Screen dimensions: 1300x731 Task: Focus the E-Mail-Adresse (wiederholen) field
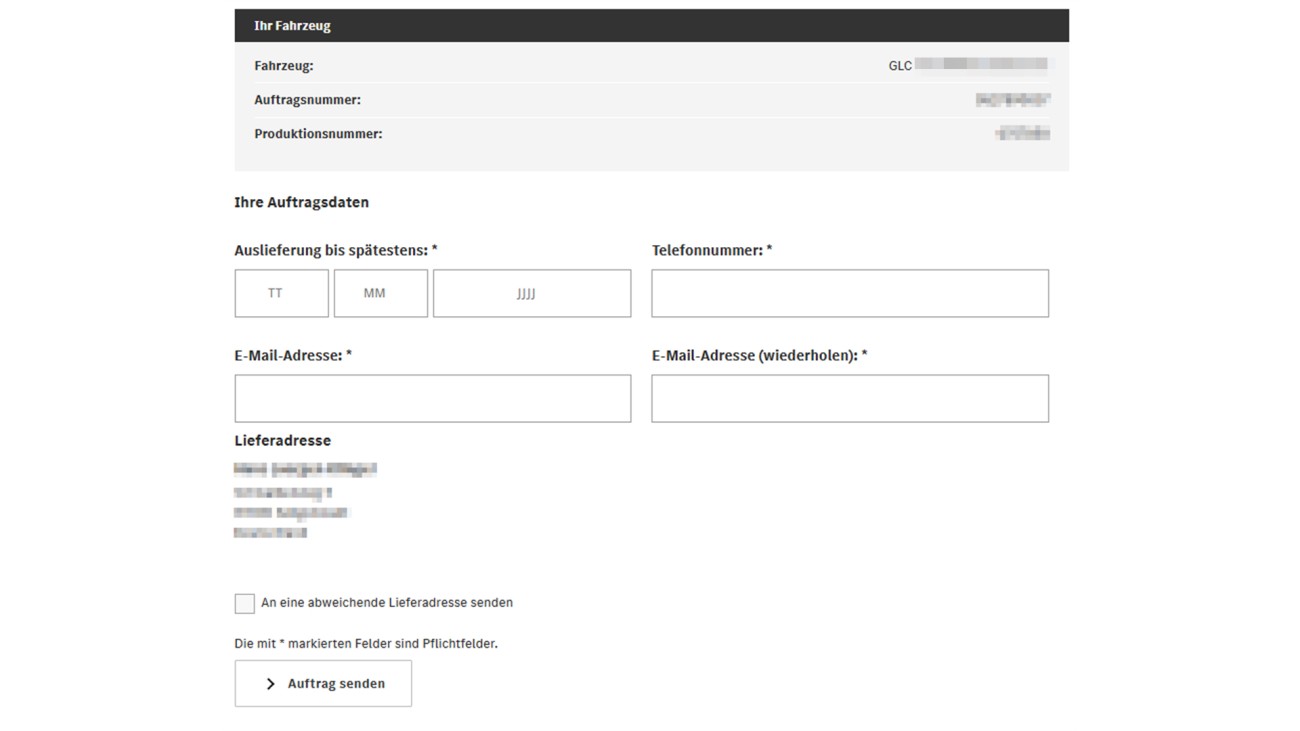(850, 398)
